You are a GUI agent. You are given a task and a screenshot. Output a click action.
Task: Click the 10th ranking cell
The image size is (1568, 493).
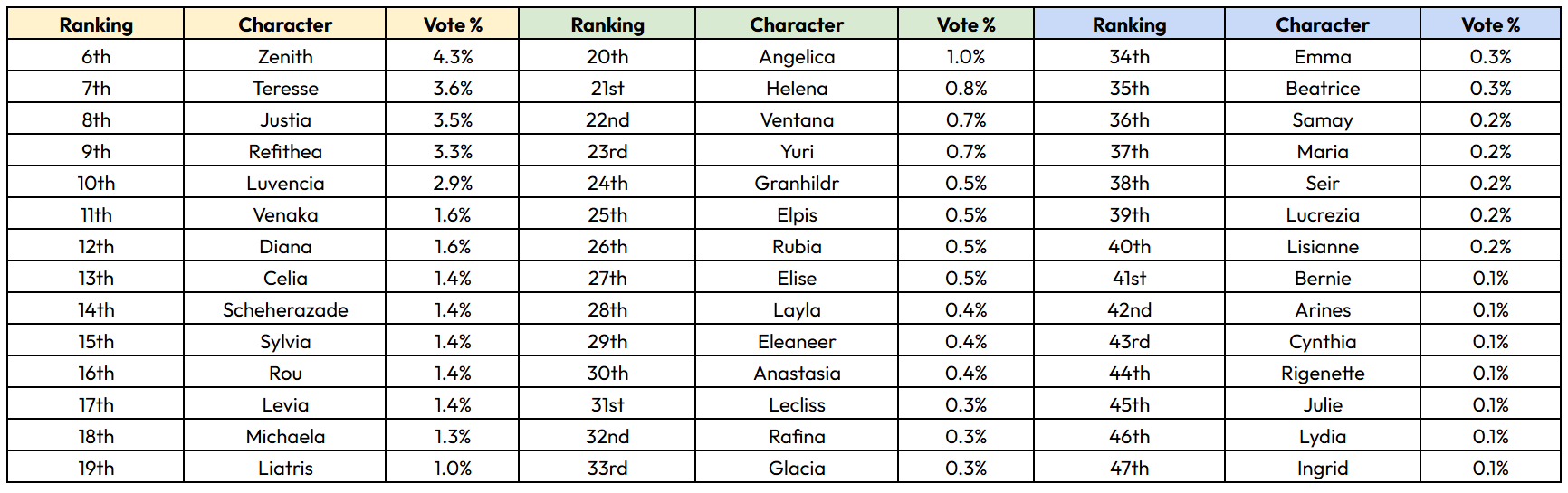96,183
